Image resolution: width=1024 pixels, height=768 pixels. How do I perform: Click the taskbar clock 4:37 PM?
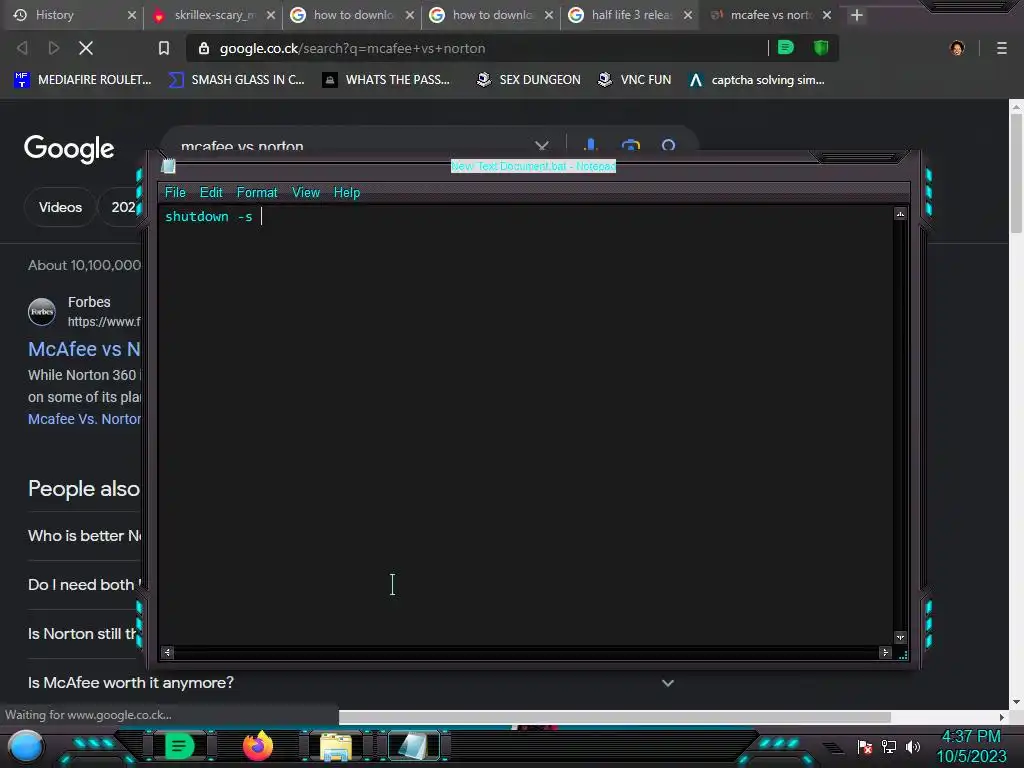point(971,737)
